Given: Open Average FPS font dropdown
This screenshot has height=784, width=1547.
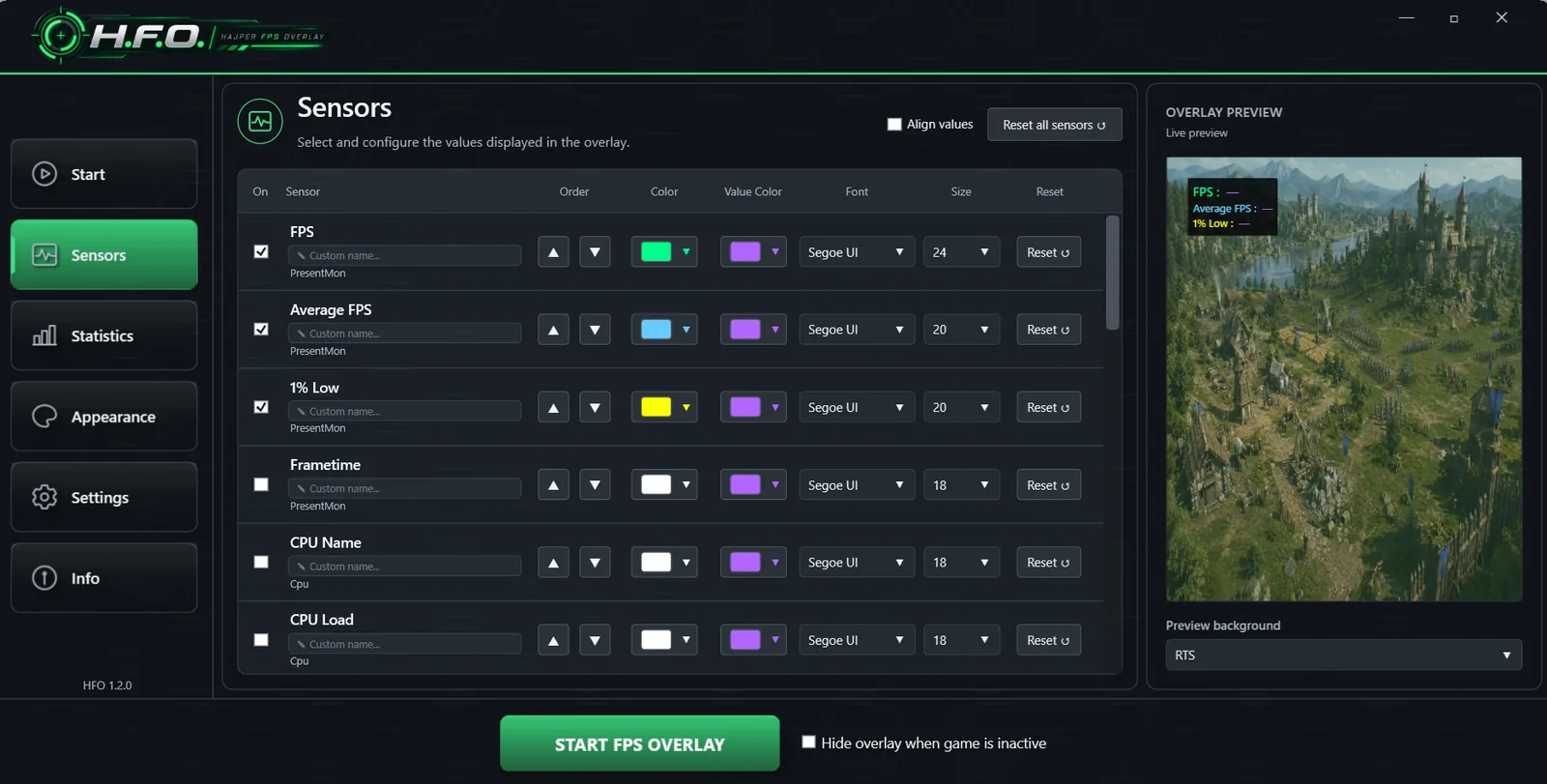Looking at the screenshot, I should point(857,330).
